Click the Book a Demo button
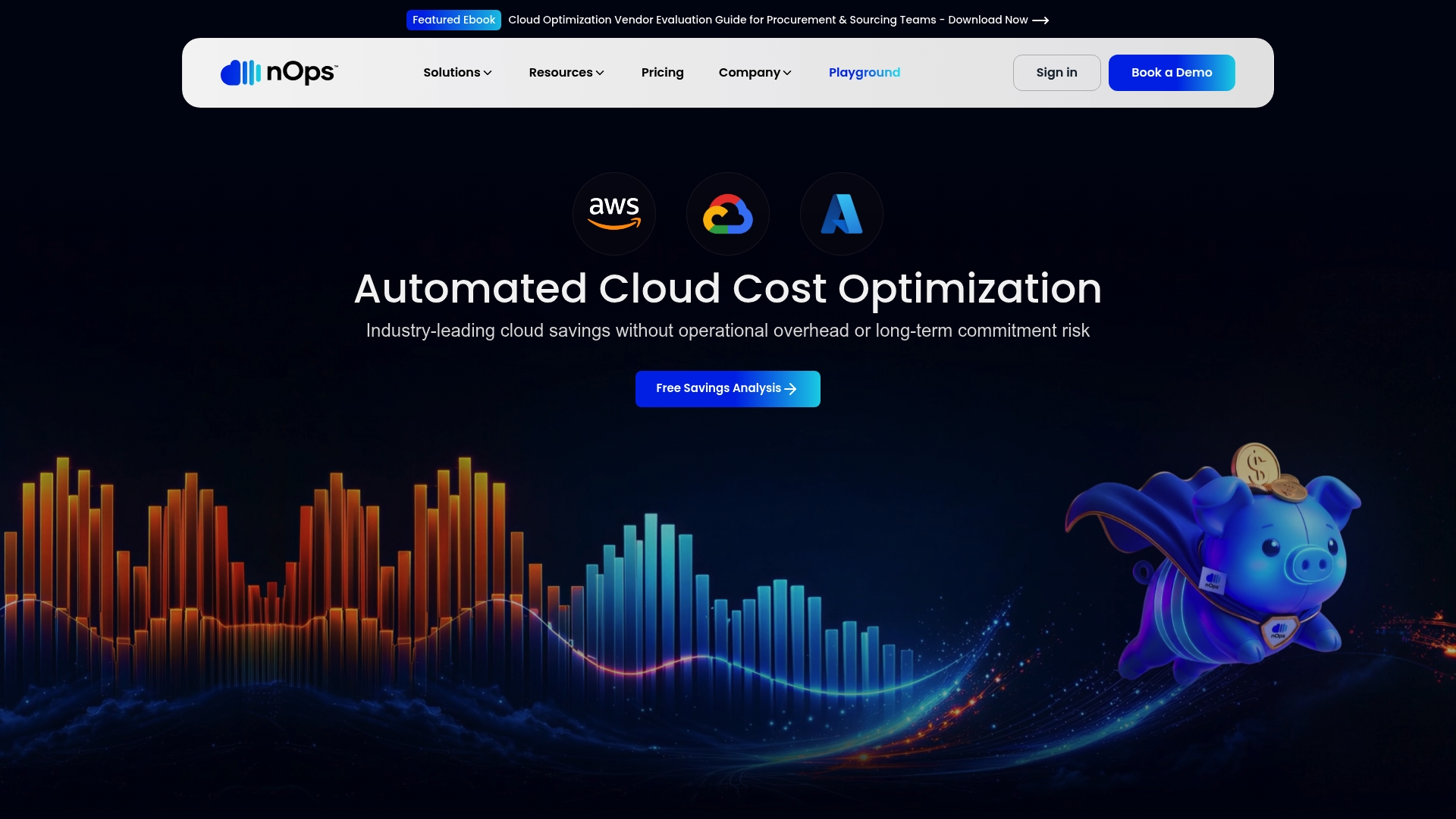Image resolution: width=1456 pixels, height=819 pixels. 1172,73
